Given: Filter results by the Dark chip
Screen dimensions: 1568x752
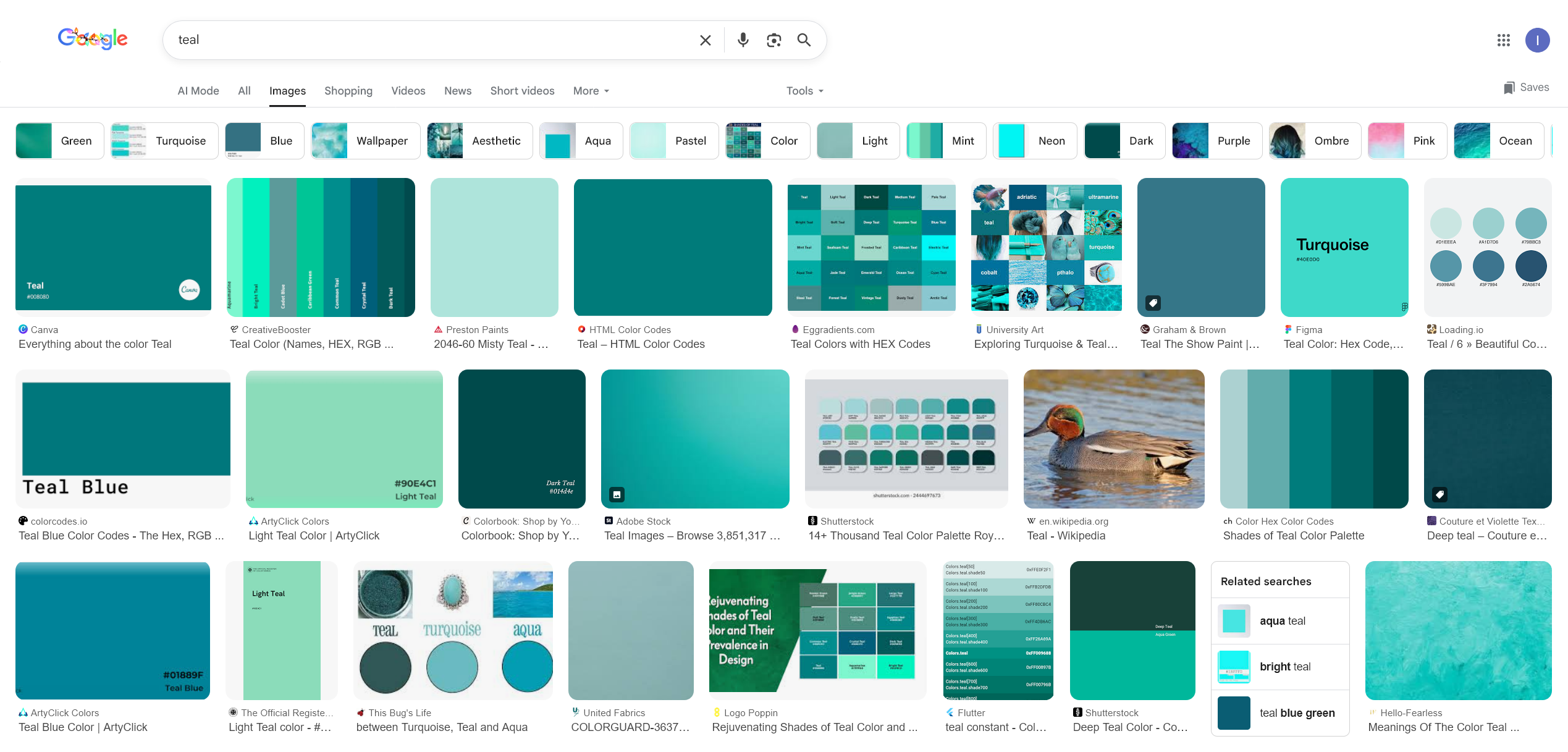Looking at the screenshot, I should click(x=1124, y=141).
